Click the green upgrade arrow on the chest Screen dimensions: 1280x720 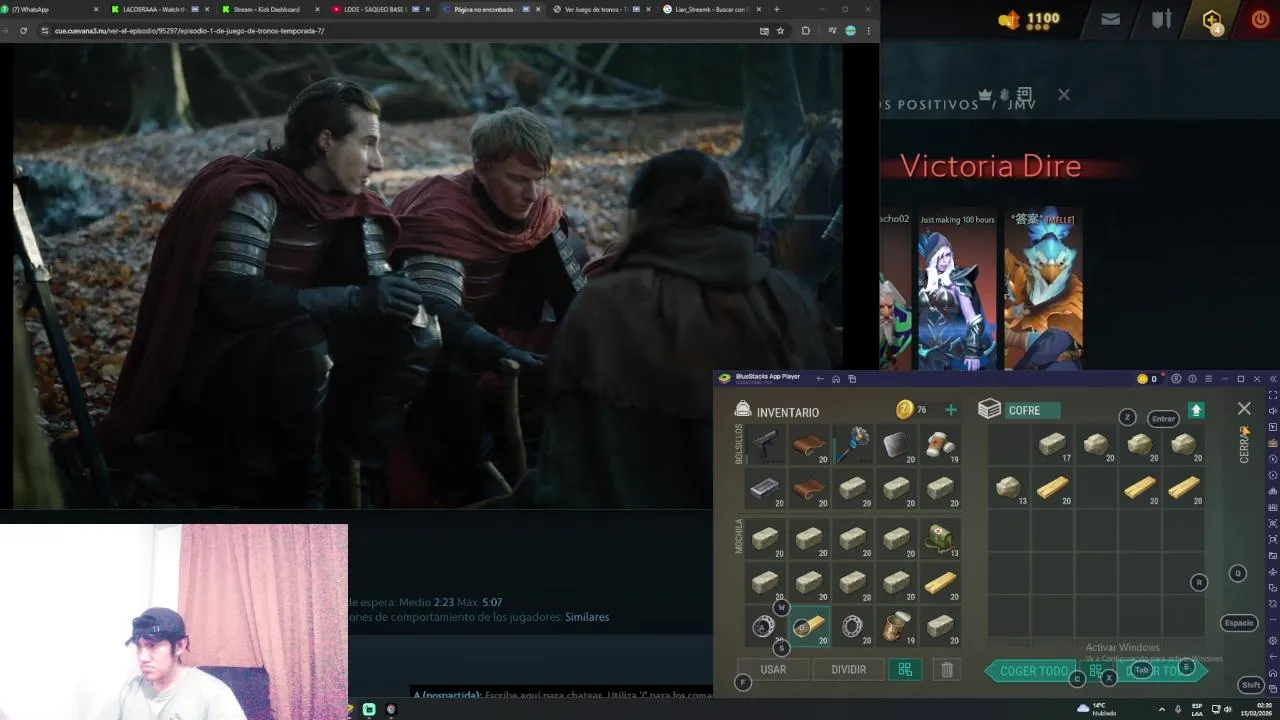tap(1196, 410)
